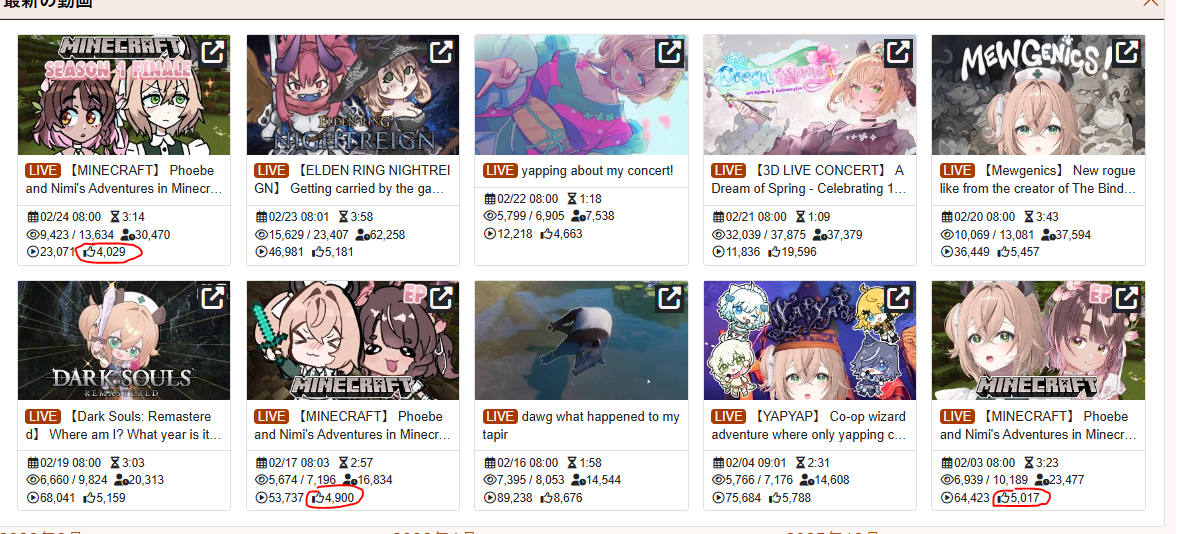Screen dimensions: 1177x534
Task: Click the tapir video thumbnail image
Action: pyautogui.click(x=582, y=340)
